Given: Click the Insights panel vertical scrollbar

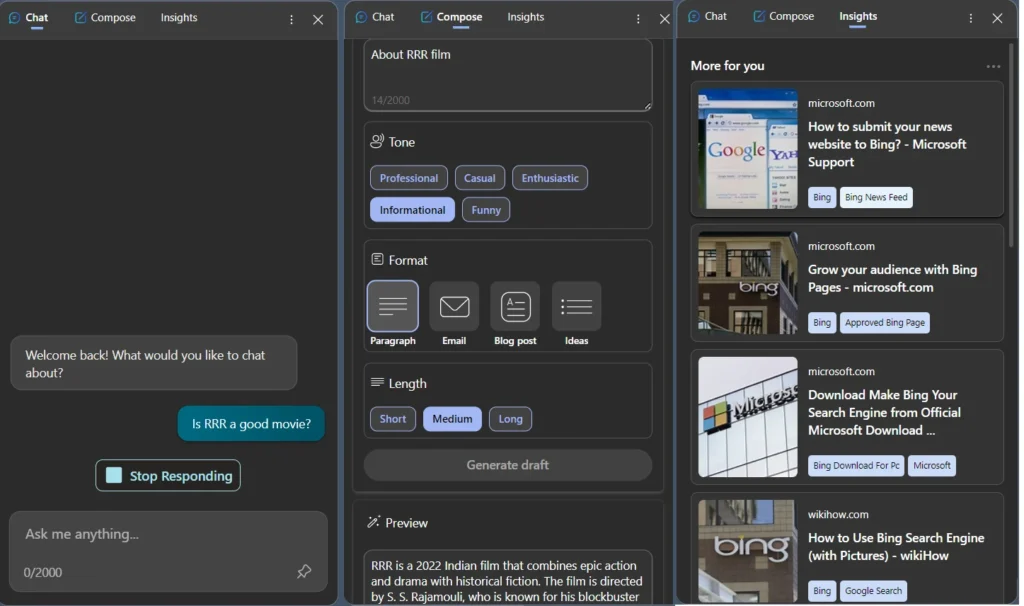Looking at the screenshot, I should pos(1011,145).
